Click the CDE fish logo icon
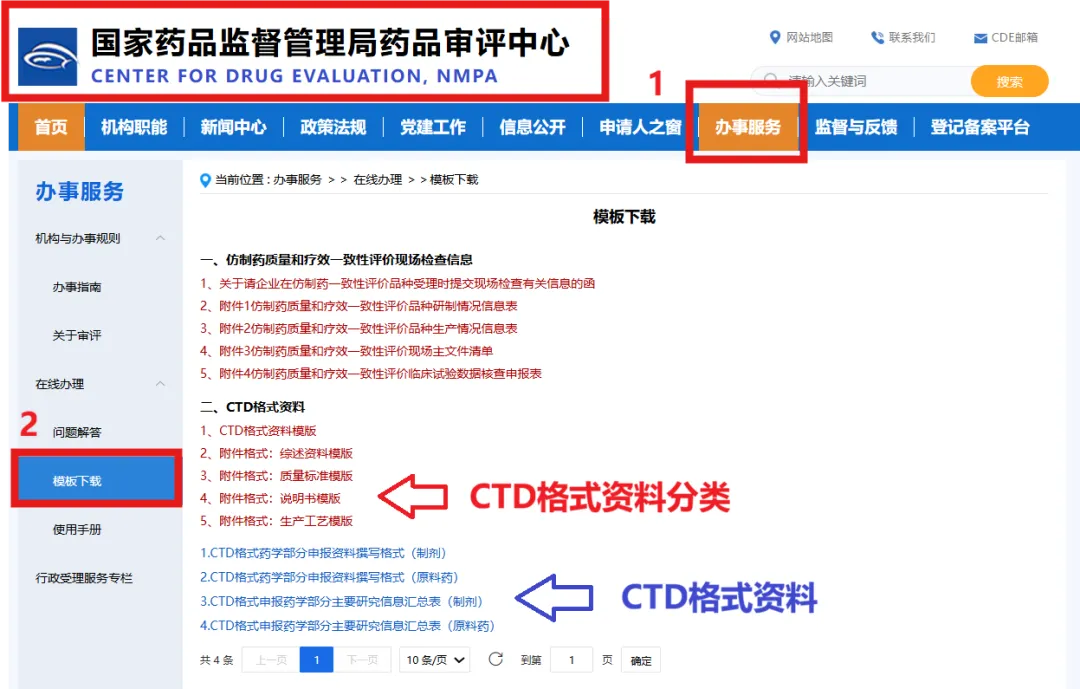Image resolution: width=1080 pixels, height=689 pixels. coord(48,57)
